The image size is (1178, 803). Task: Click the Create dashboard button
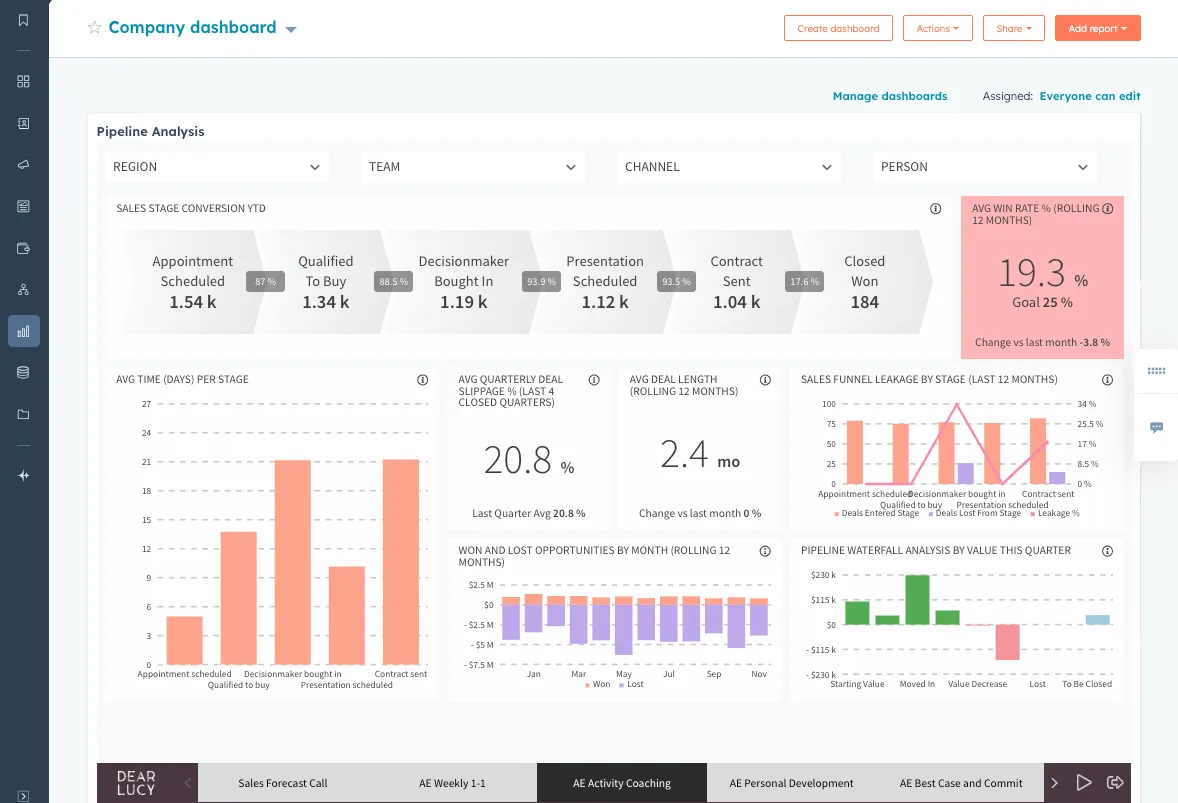tap(838, 28)
